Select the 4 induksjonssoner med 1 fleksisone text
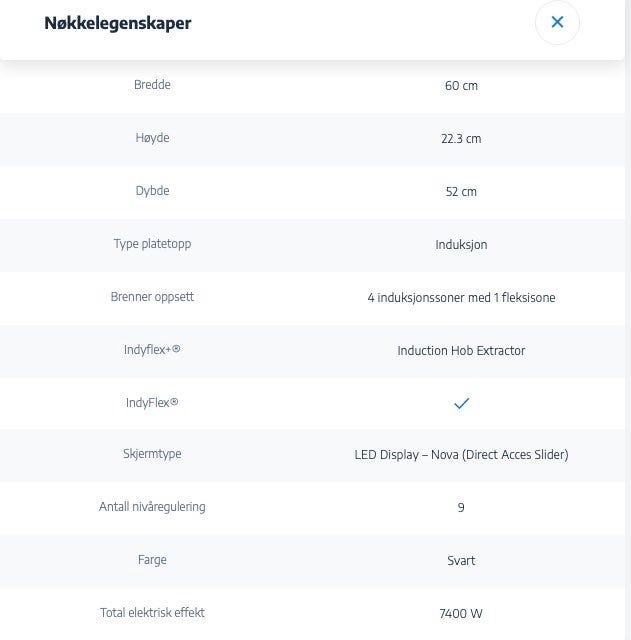 click(461, 298)
